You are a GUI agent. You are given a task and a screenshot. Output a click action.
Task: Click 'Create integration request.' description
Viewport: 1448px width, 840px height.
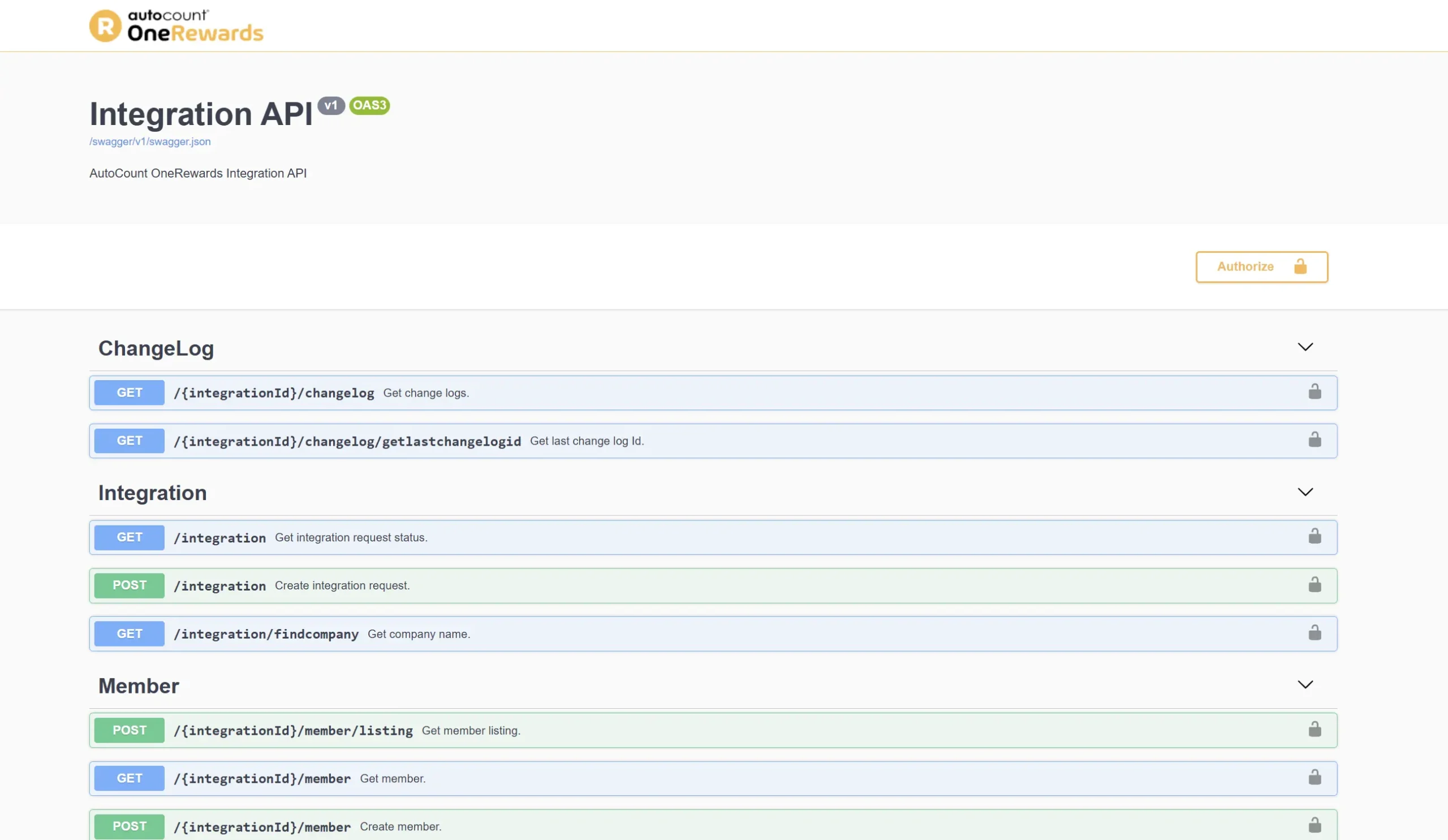coord(342,585)
